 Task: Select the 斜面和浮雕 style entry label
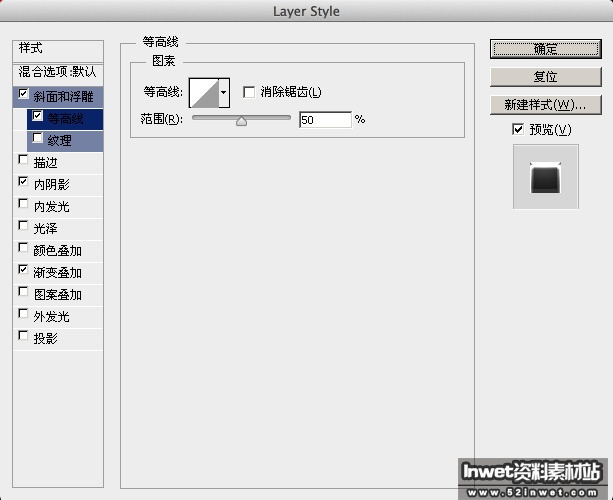click(63, 97)
